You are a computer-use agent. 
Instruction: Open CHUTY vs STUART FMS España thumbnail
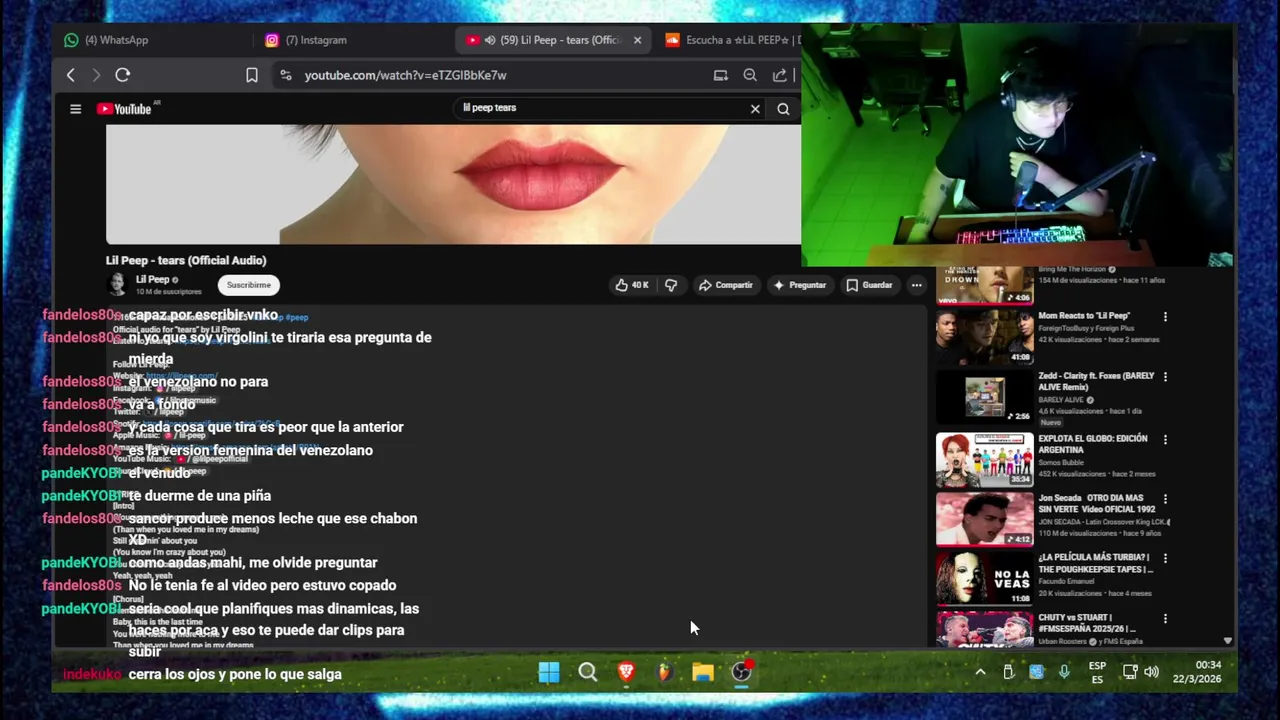(984, 629)
